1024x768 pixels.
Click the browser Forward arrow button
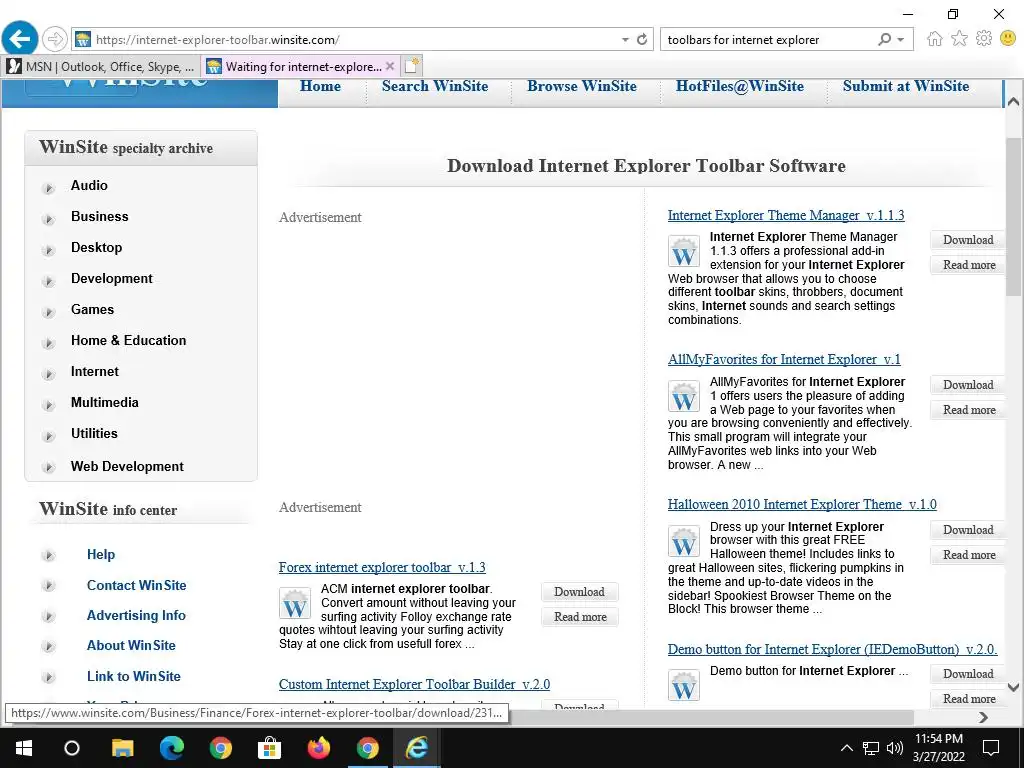(x=55, y=39)
